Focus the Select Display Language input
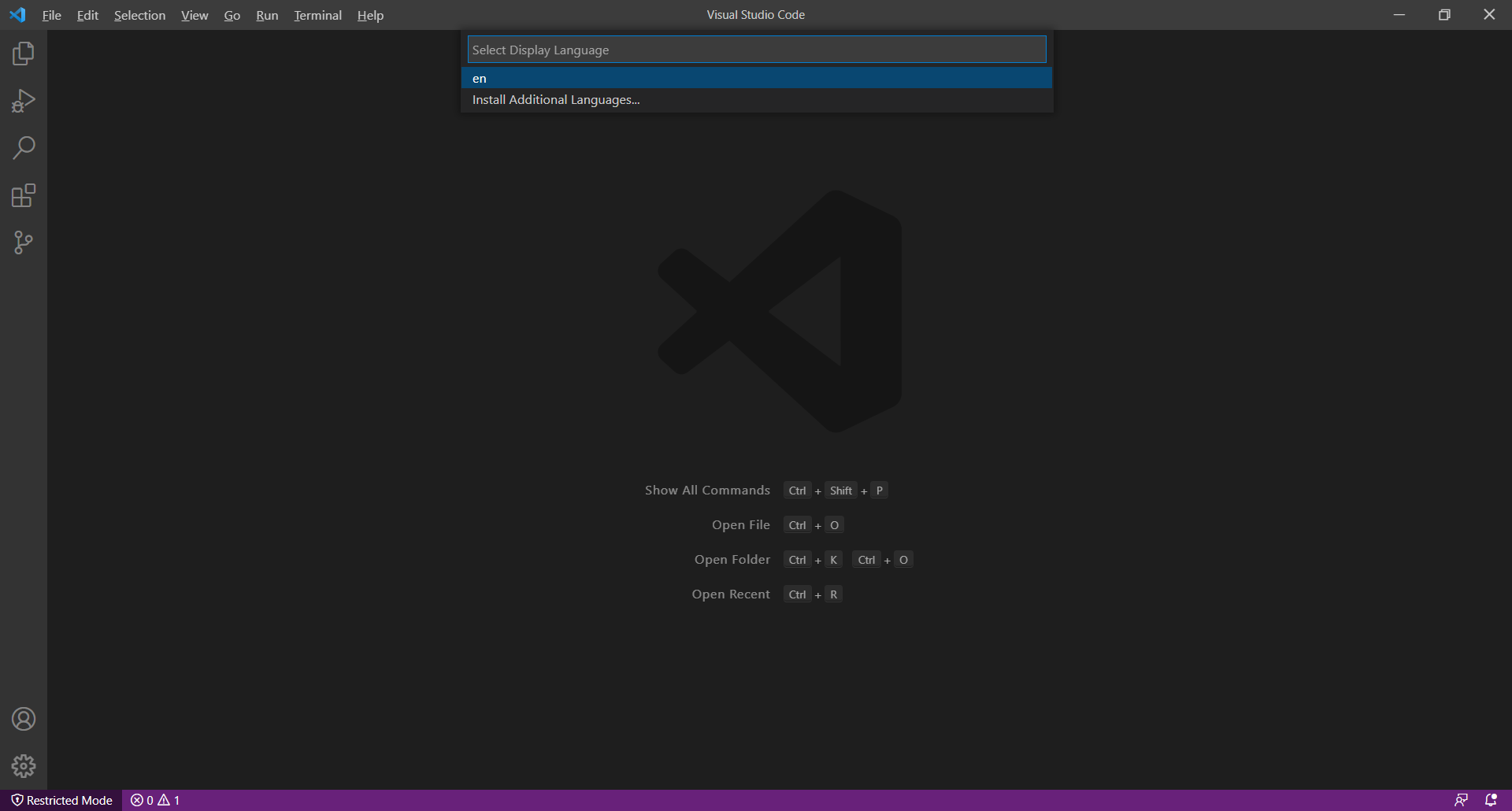This screenshot has width=1512, height=811. pyautogui.click(x=757, y=50)
